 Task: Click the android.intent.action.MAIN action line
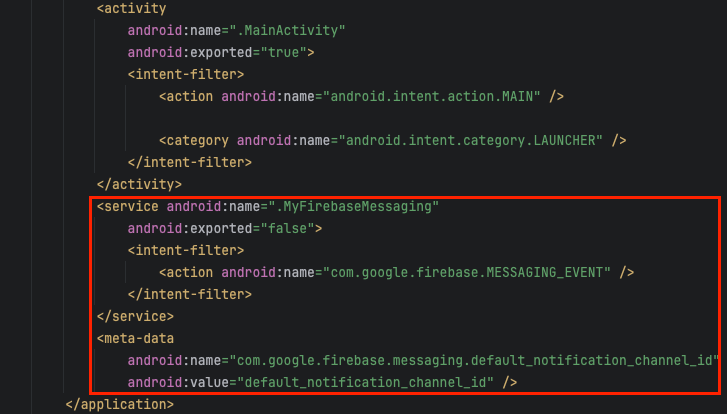tap(361, 96)
